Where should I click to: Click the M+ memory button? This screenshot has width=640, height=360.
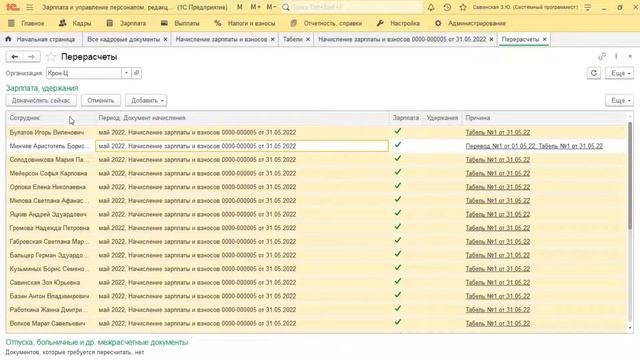tap(256, 7)
